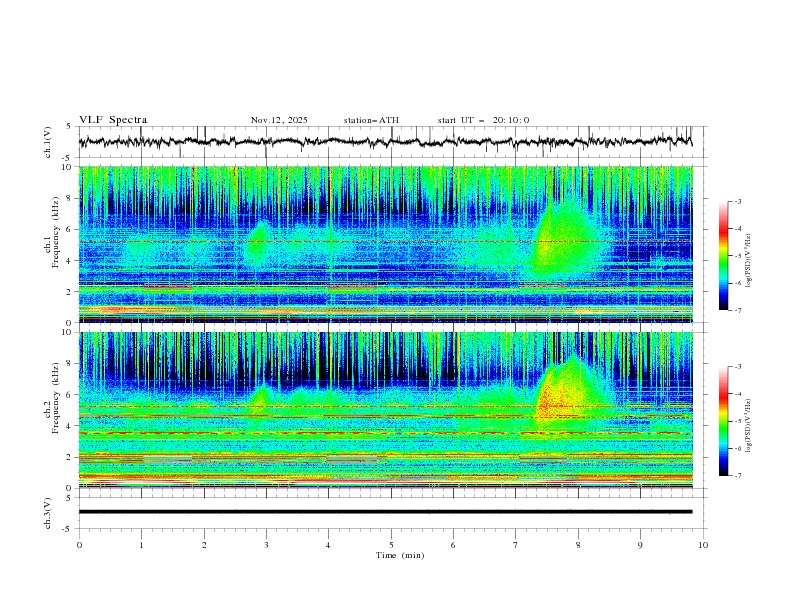The width and height of the screenshot is (792, 612).
Task: Click time axis tick label "0"
Action: coord(79,545)
